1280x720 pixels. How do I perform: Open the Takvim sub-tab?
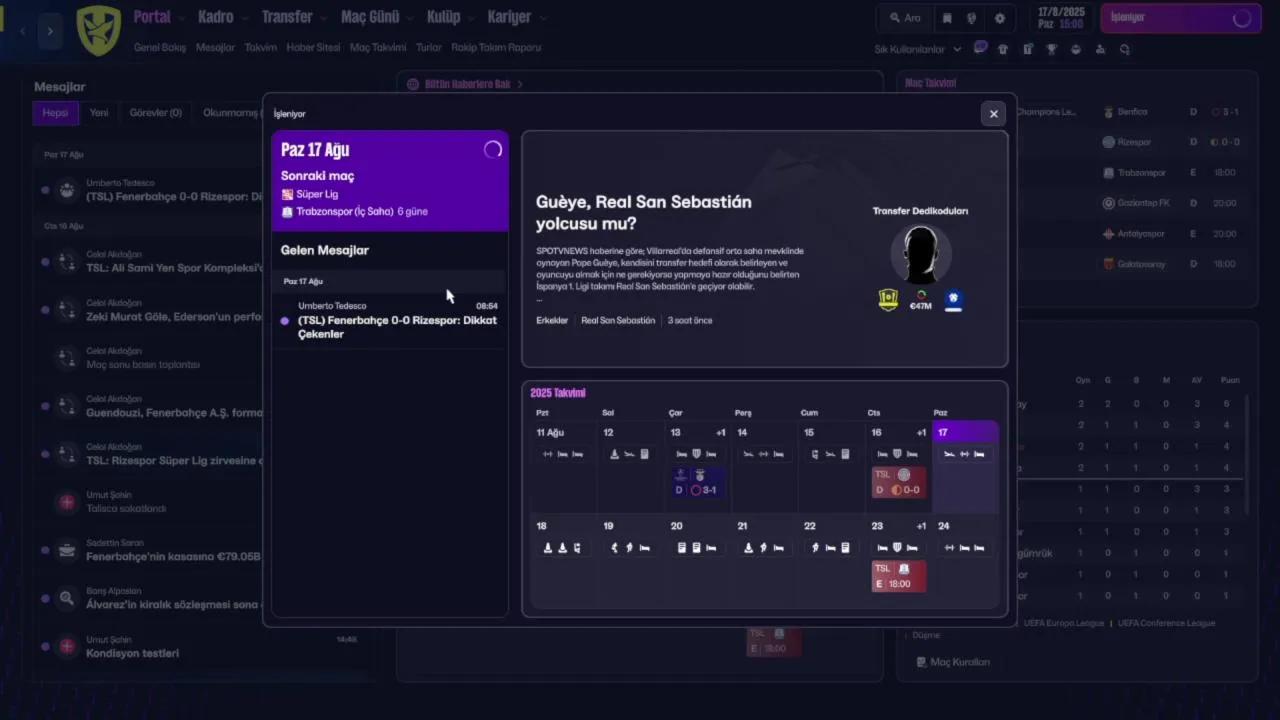point(260,47)
